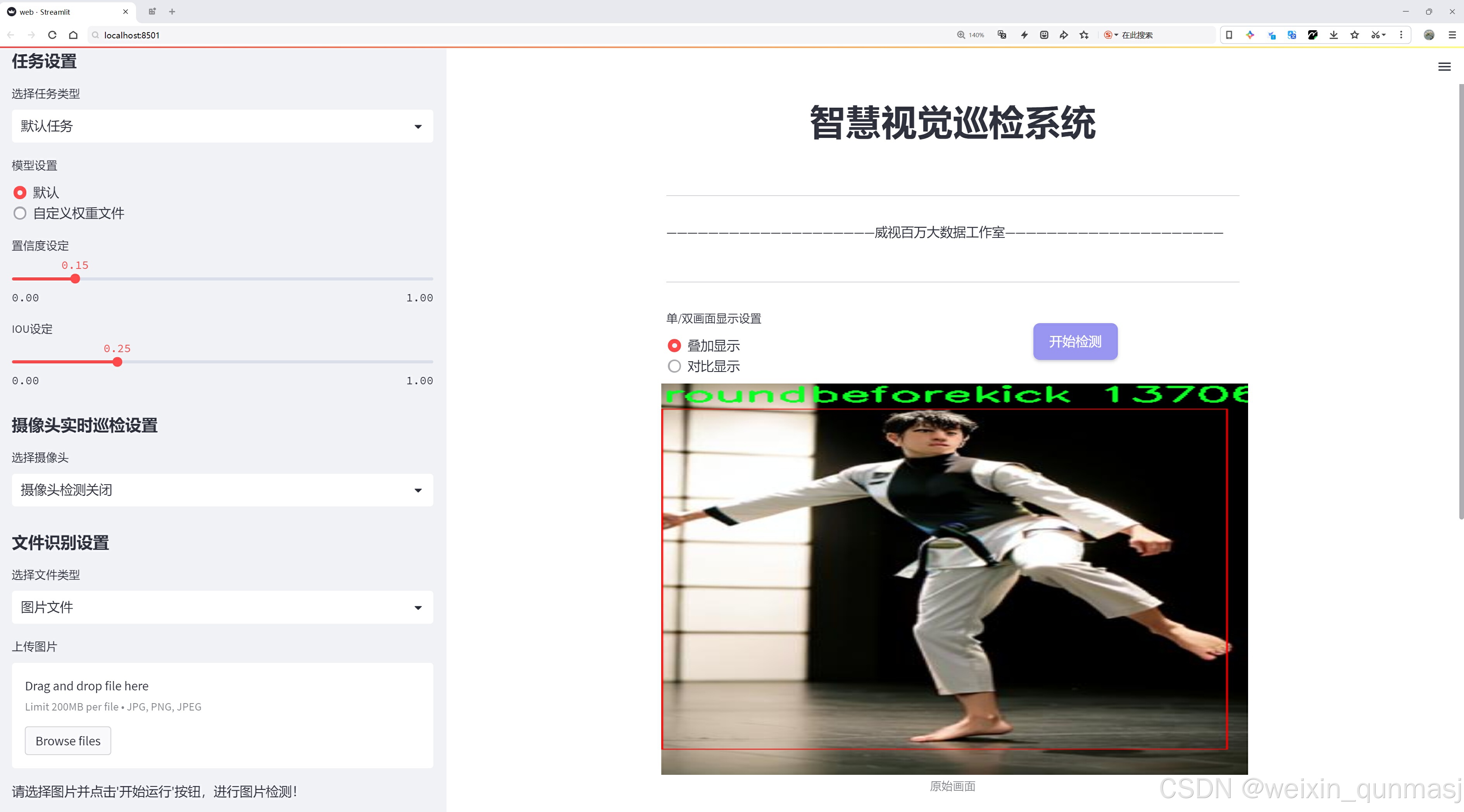Click the browser home icon

pyautogui.click(x=73, y=35)
